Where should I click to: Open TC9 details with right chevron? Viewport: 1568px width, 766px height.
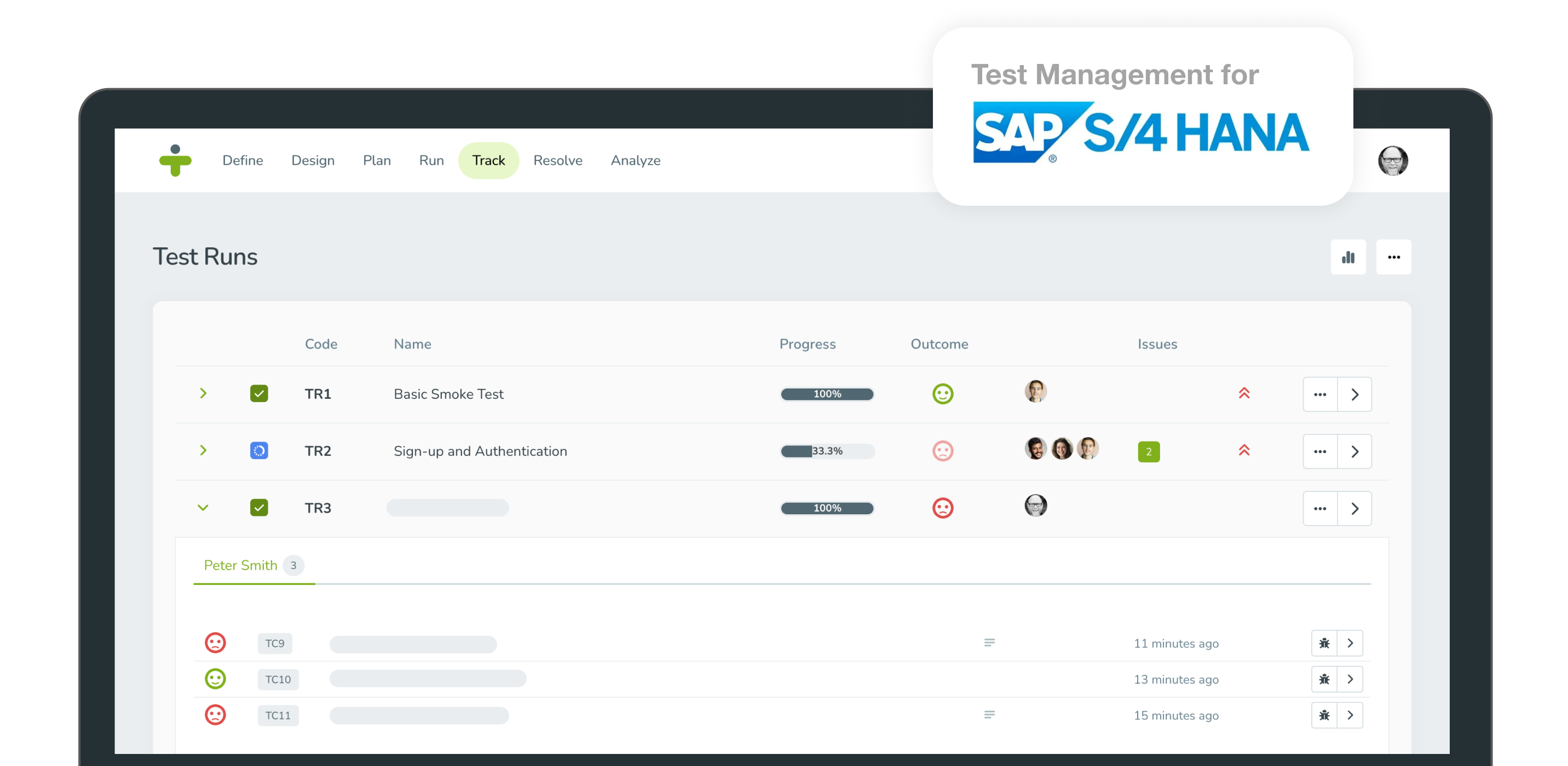click(x=1350, y=643)
